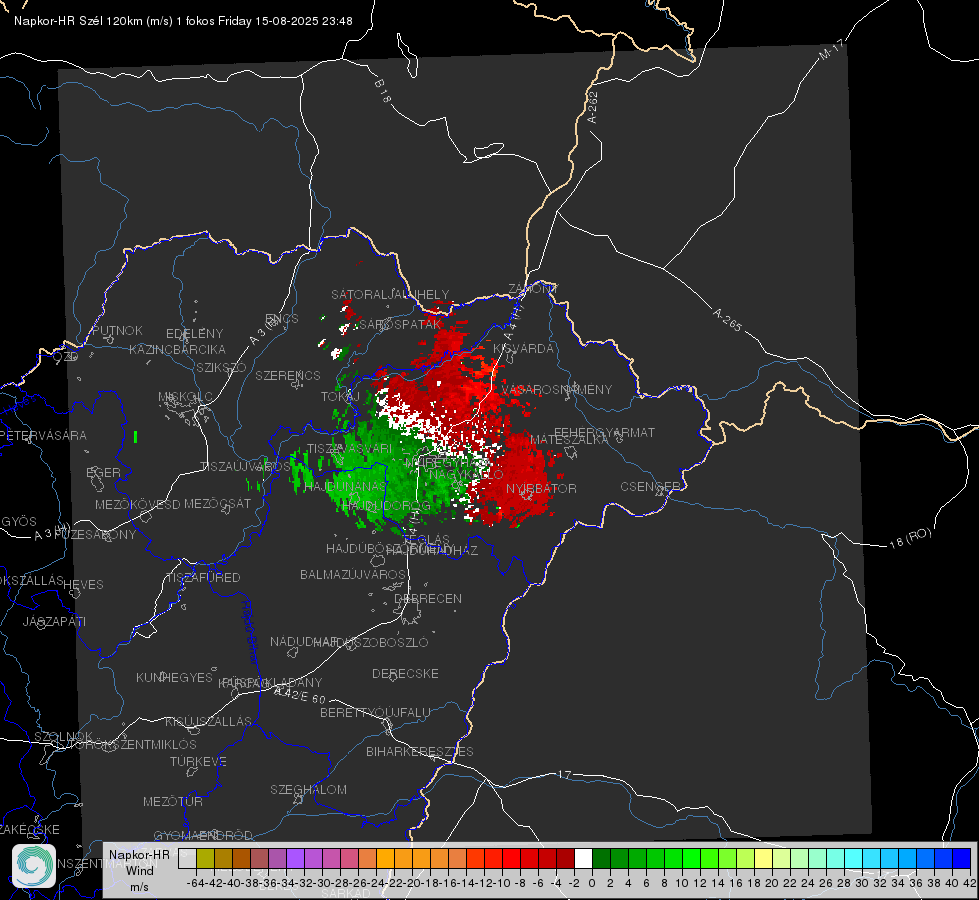Click the SZERENCS town label

[288, 375]
